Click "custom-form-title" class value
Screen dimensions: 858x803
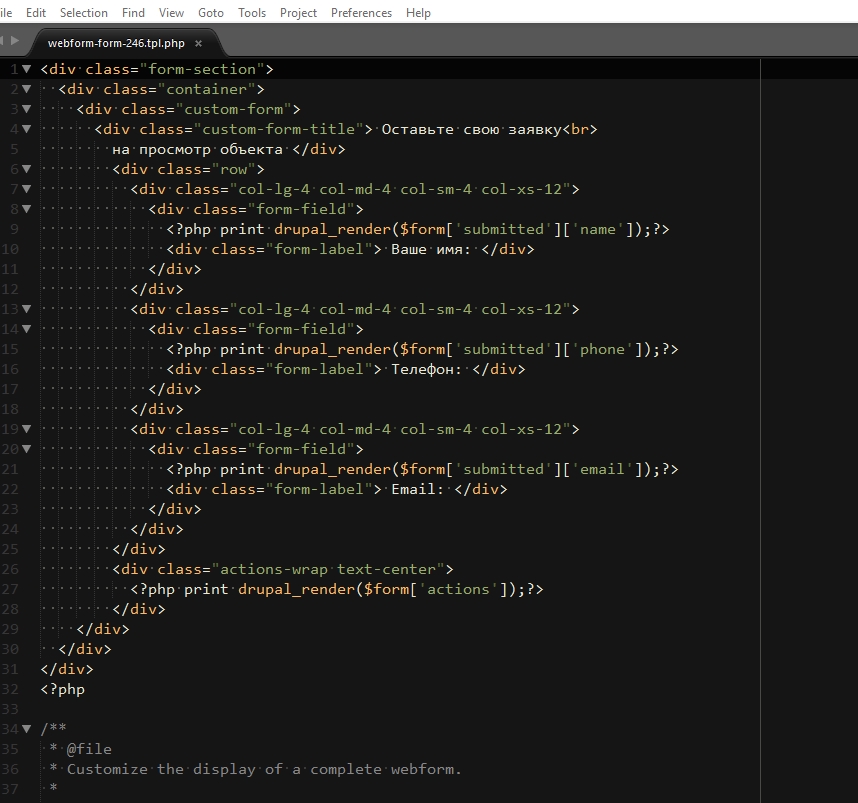(279, 129)
